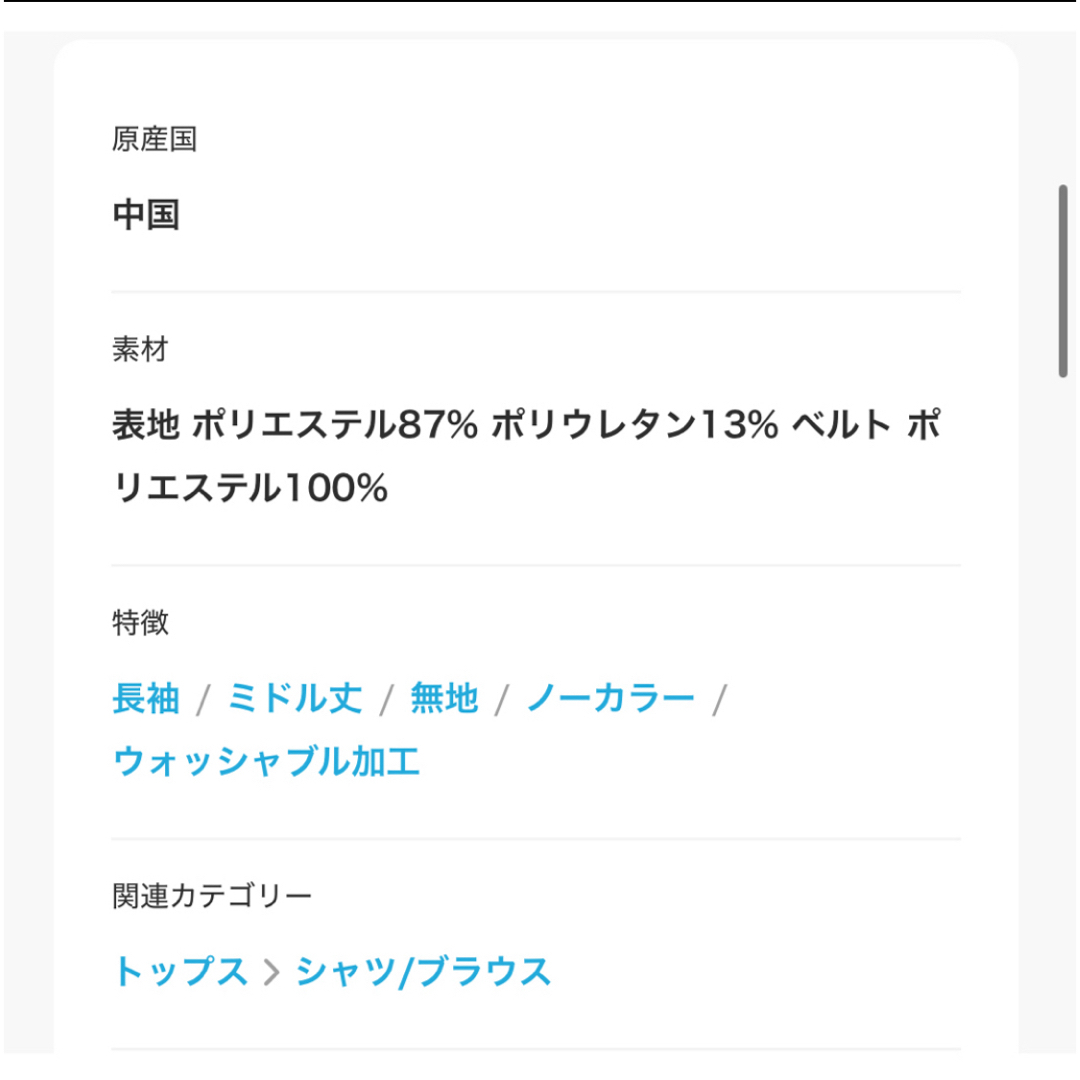This screenshot has width=1080, height=1080.
Task: Open the ミドル丈 feature link
Action: coord(295,698)
